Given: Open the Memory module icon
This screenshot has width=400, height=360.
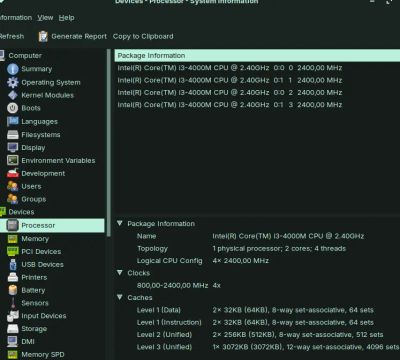Looking at the screenshot, I should pos(13,239).
